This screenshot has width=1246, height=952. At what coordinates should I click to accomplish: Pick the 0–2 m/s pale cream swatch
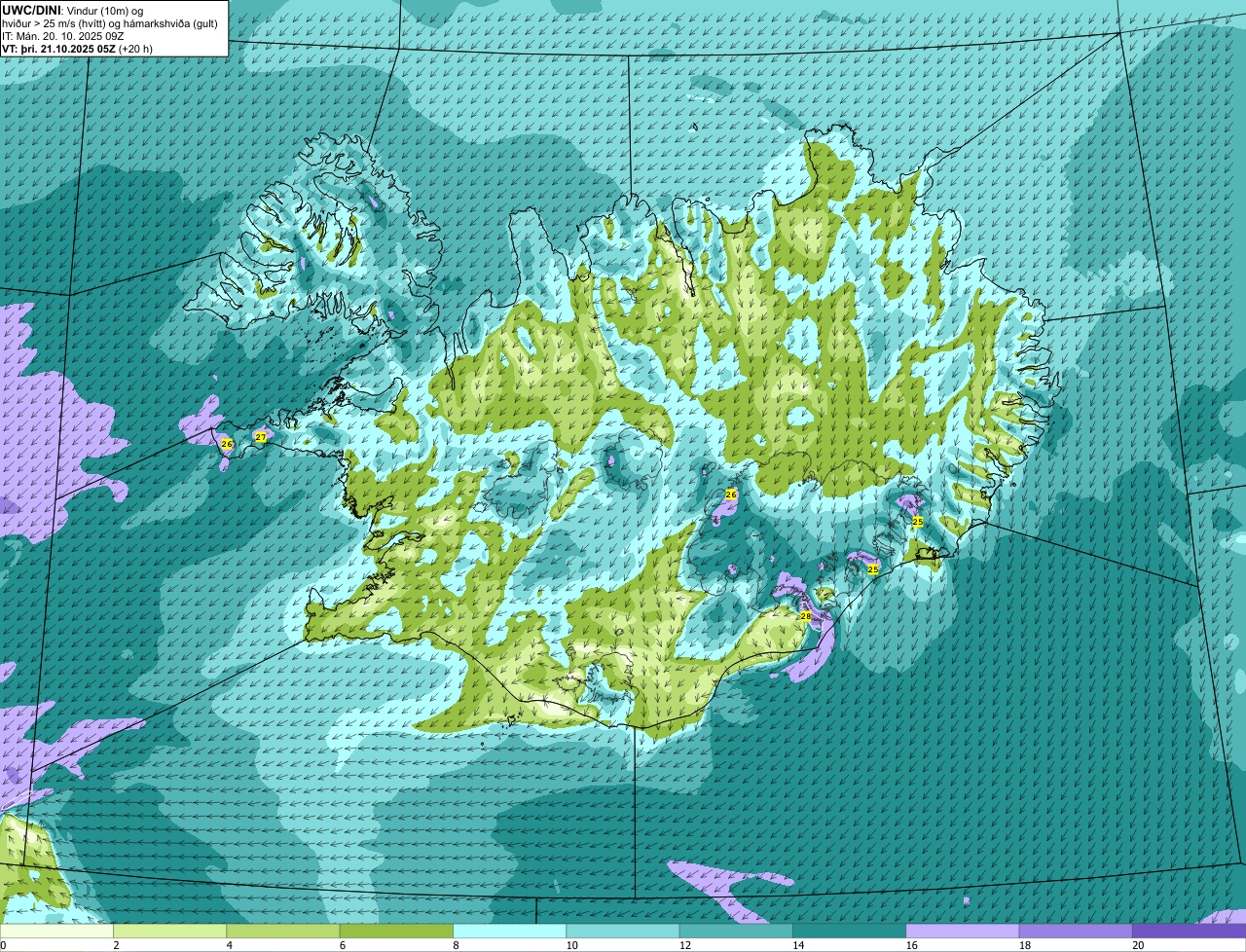[56, 931]
